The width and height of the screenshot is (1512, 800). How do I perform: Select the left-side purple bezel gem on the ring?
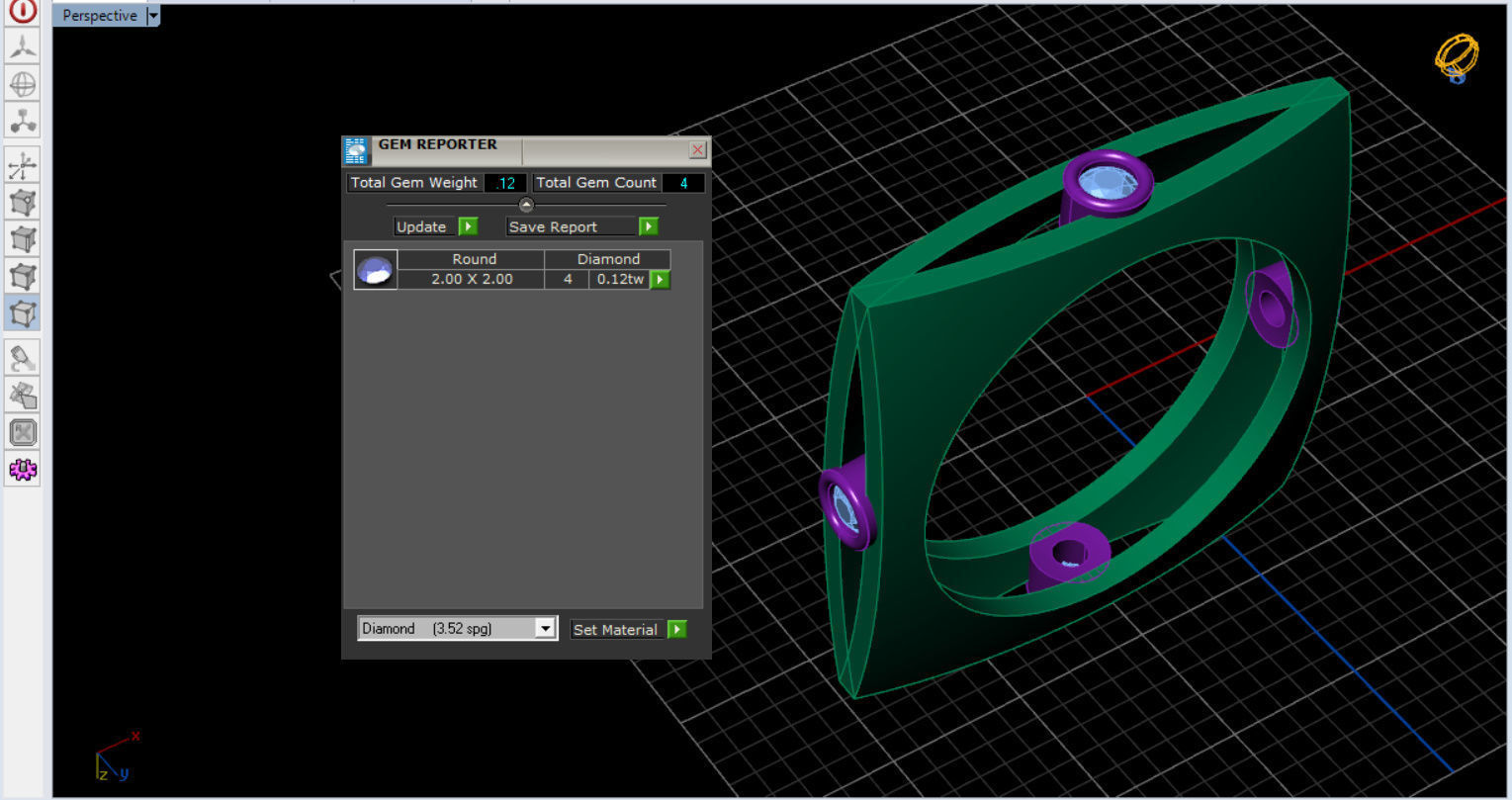tap(847, 504)
